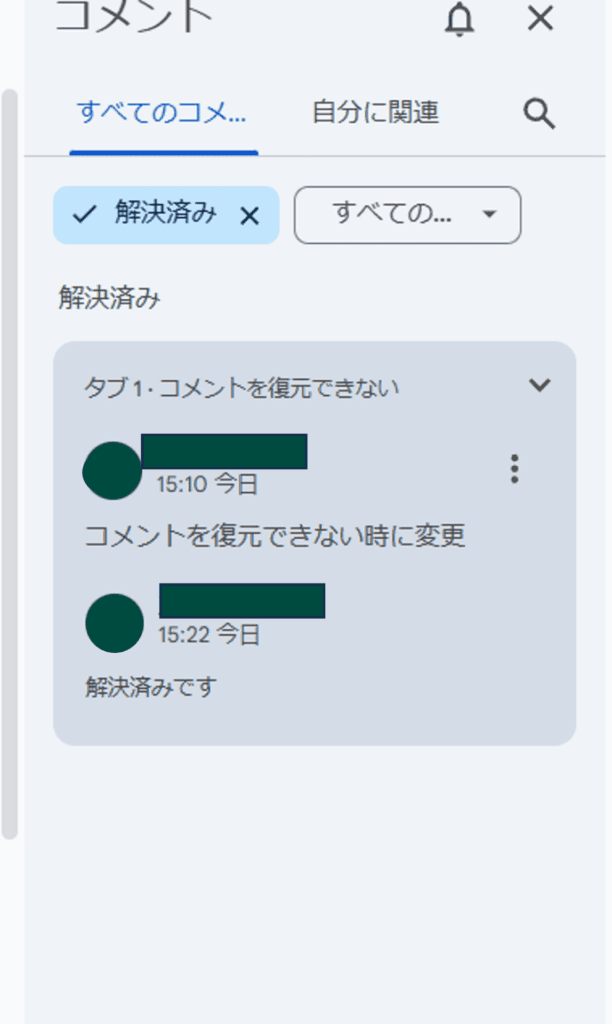Click the コメント panel heading
612x1024 pixels.
pyautogui.click(x=134, y=18)
